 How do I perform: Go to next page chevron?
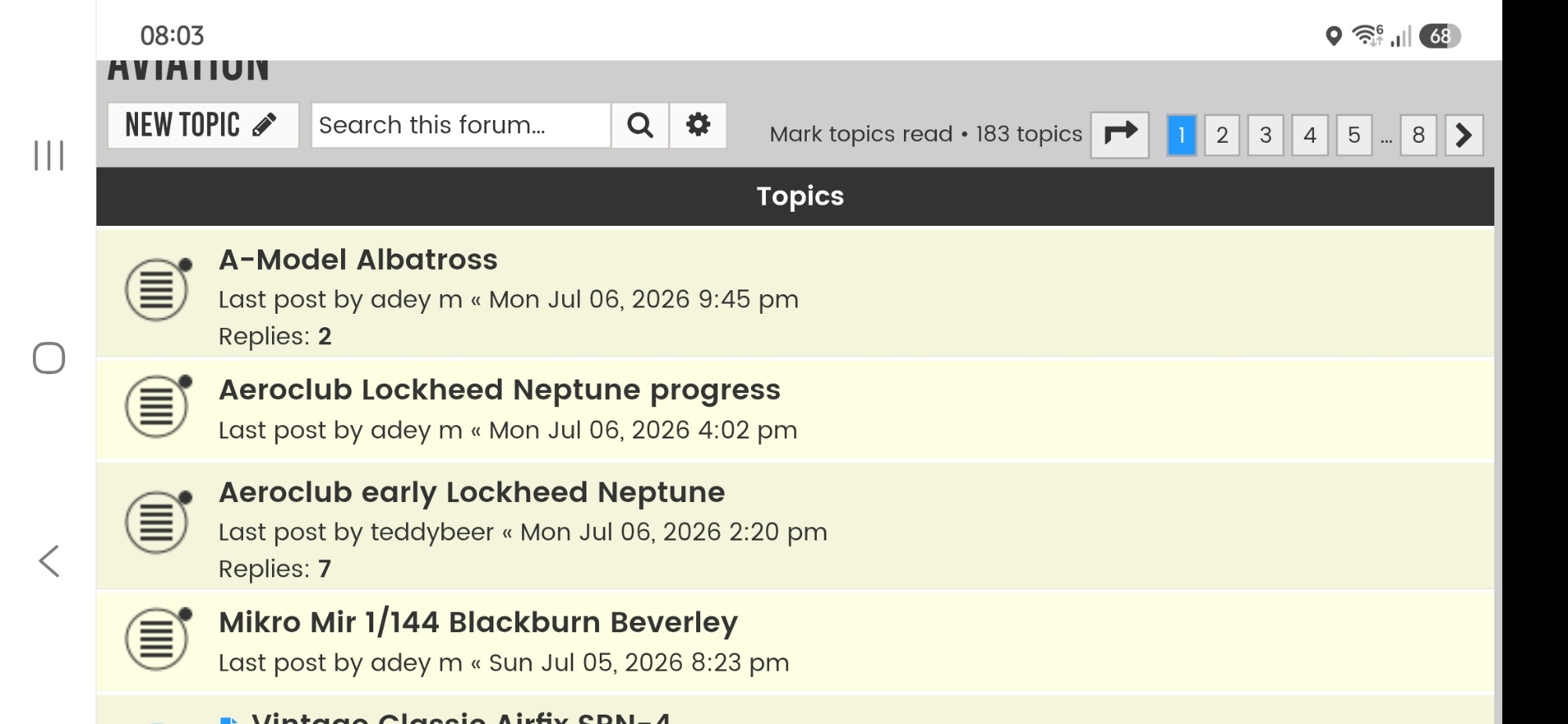point(1464,135)
